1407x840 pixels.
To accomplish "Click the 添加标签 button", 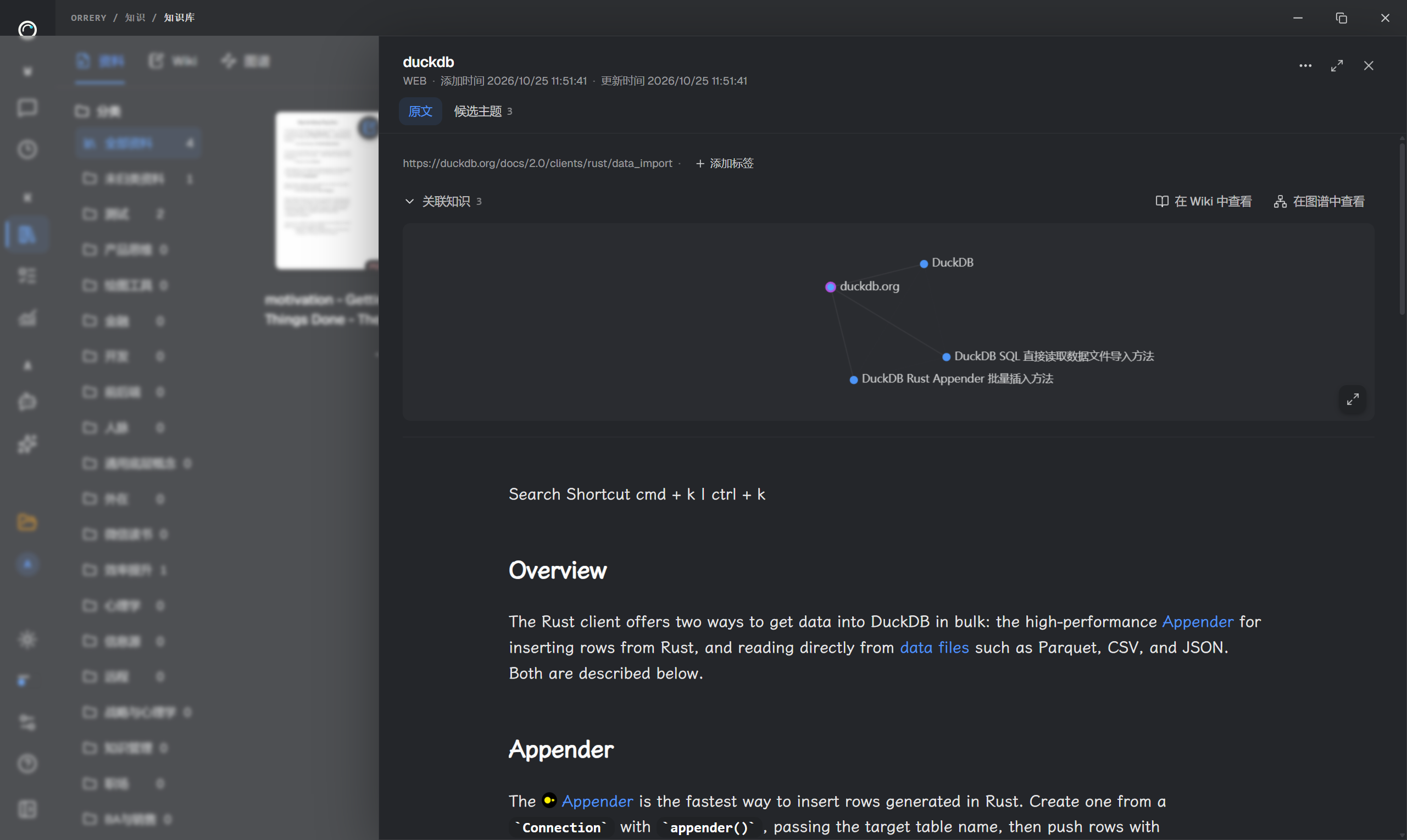I will 725,163.
